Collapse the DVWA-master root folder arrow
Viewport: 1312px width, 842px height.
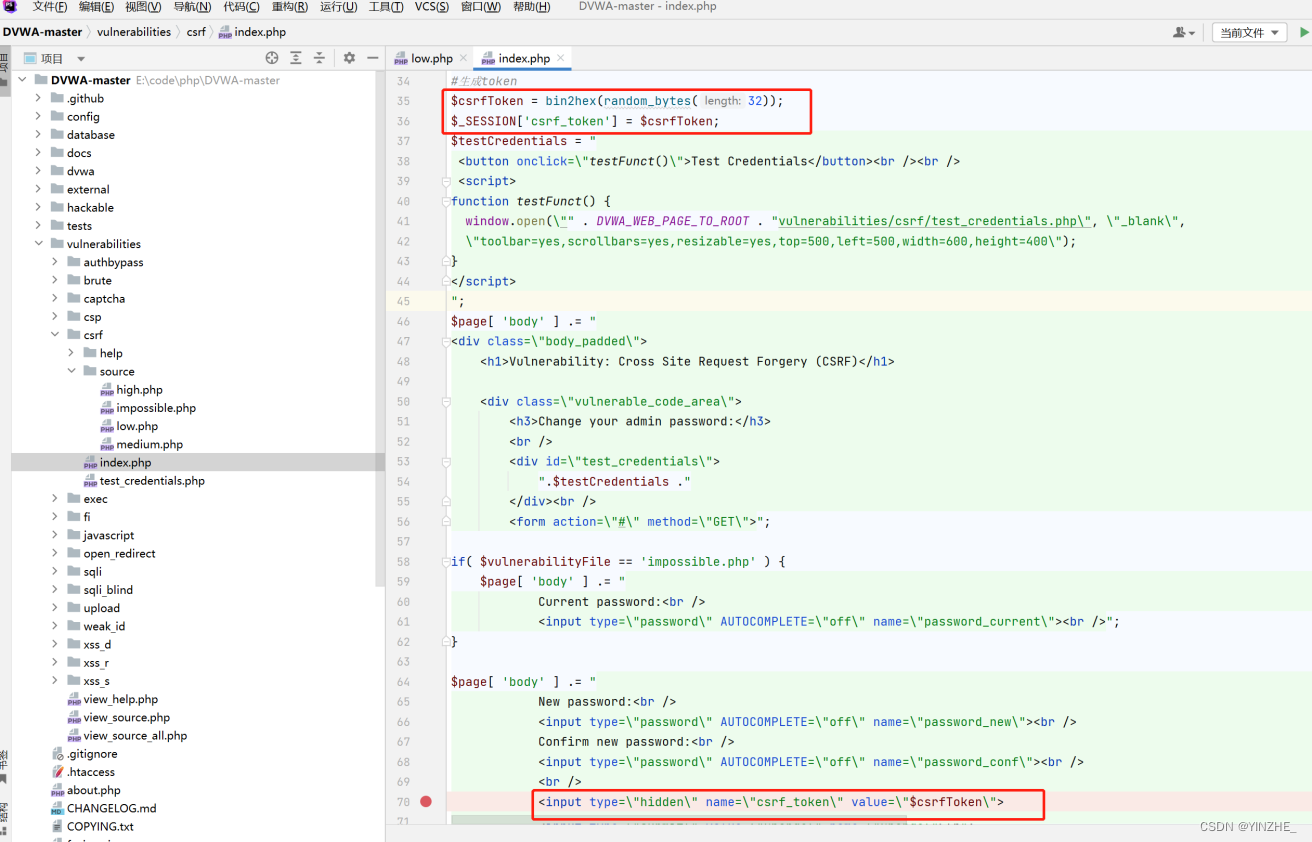tap(22, 80)
